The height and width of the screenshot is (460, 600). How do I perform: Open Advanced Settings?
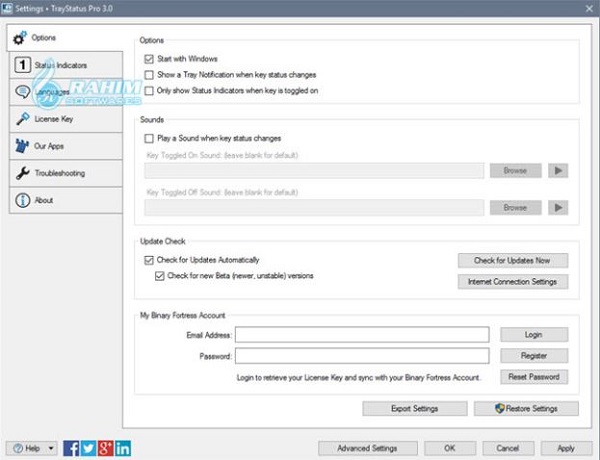[367, 448]
